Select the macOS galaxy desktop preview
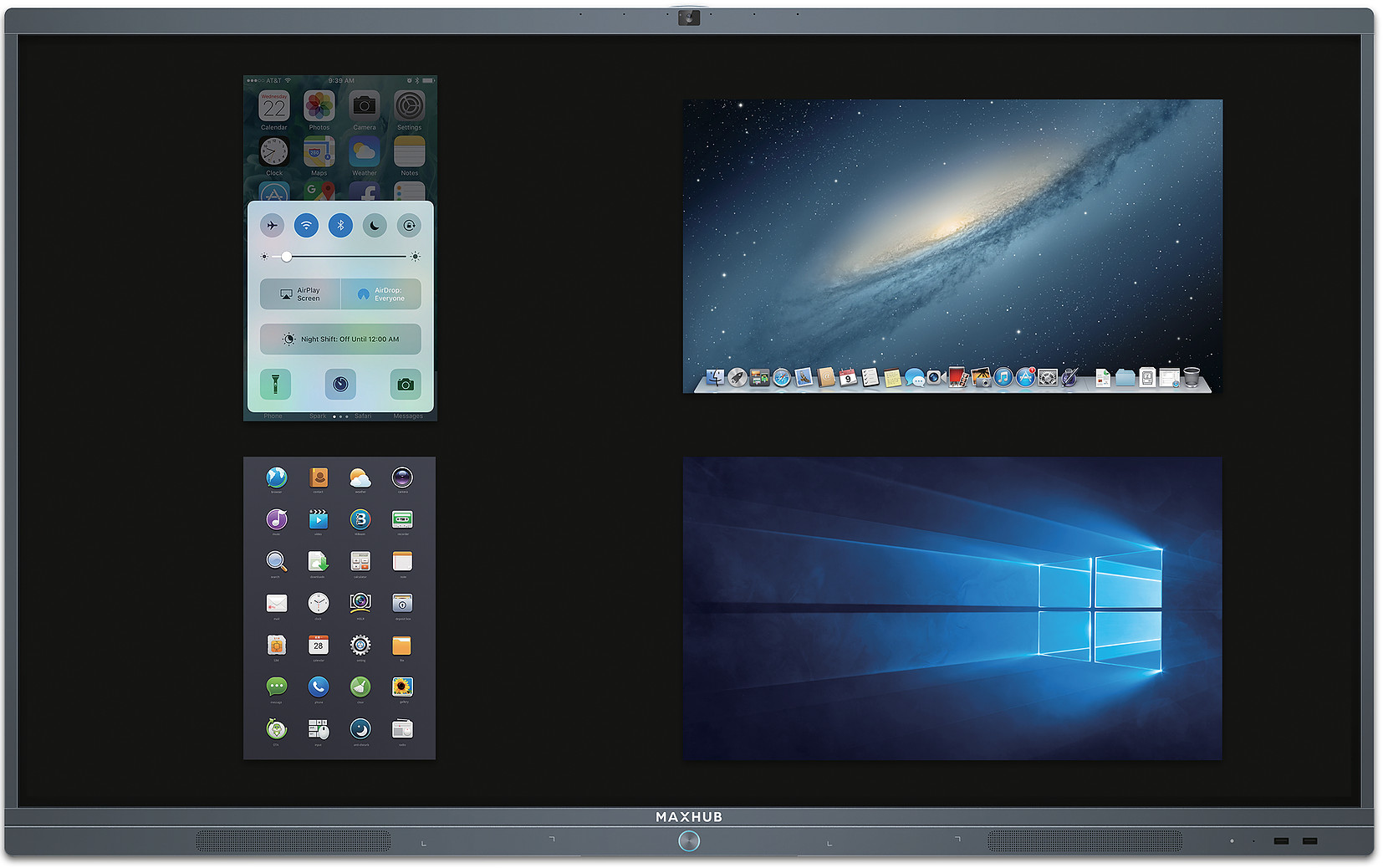The height and width of the screenshot is (868, 1383). pos(952,246)
